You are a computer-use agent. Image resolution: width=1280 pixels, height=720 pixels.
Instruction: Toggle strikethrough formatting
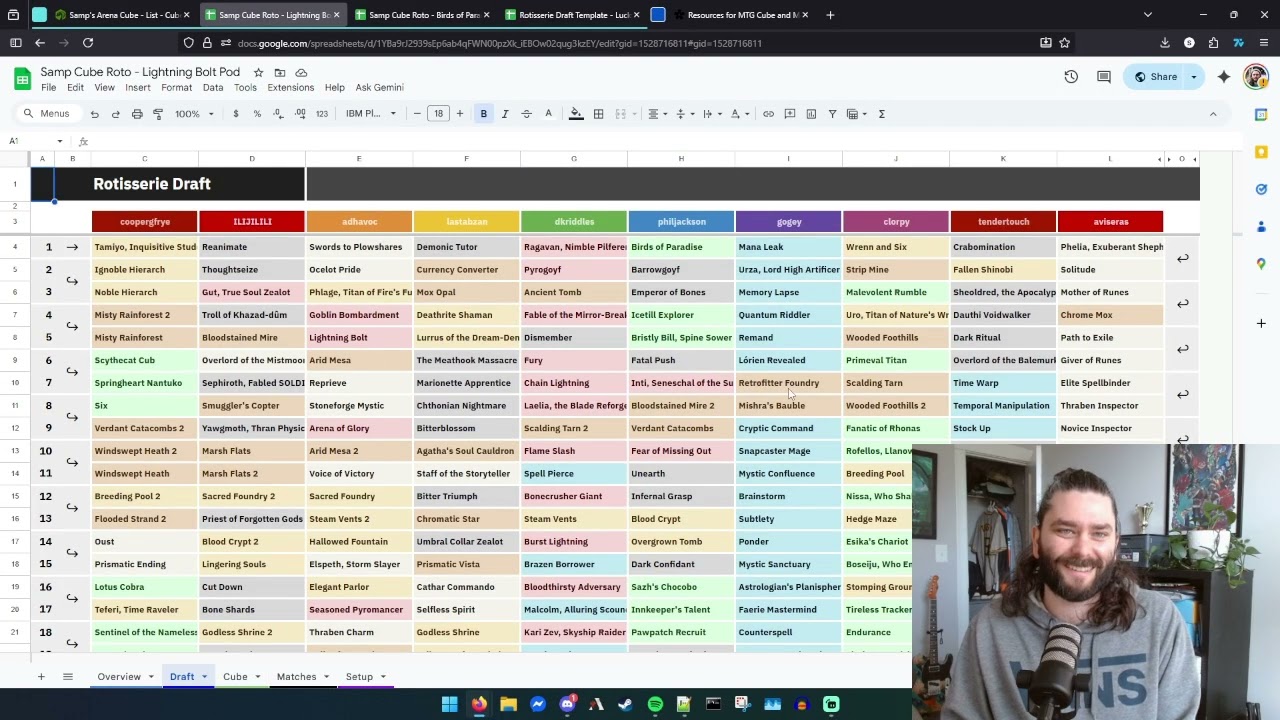pos(526,114)
